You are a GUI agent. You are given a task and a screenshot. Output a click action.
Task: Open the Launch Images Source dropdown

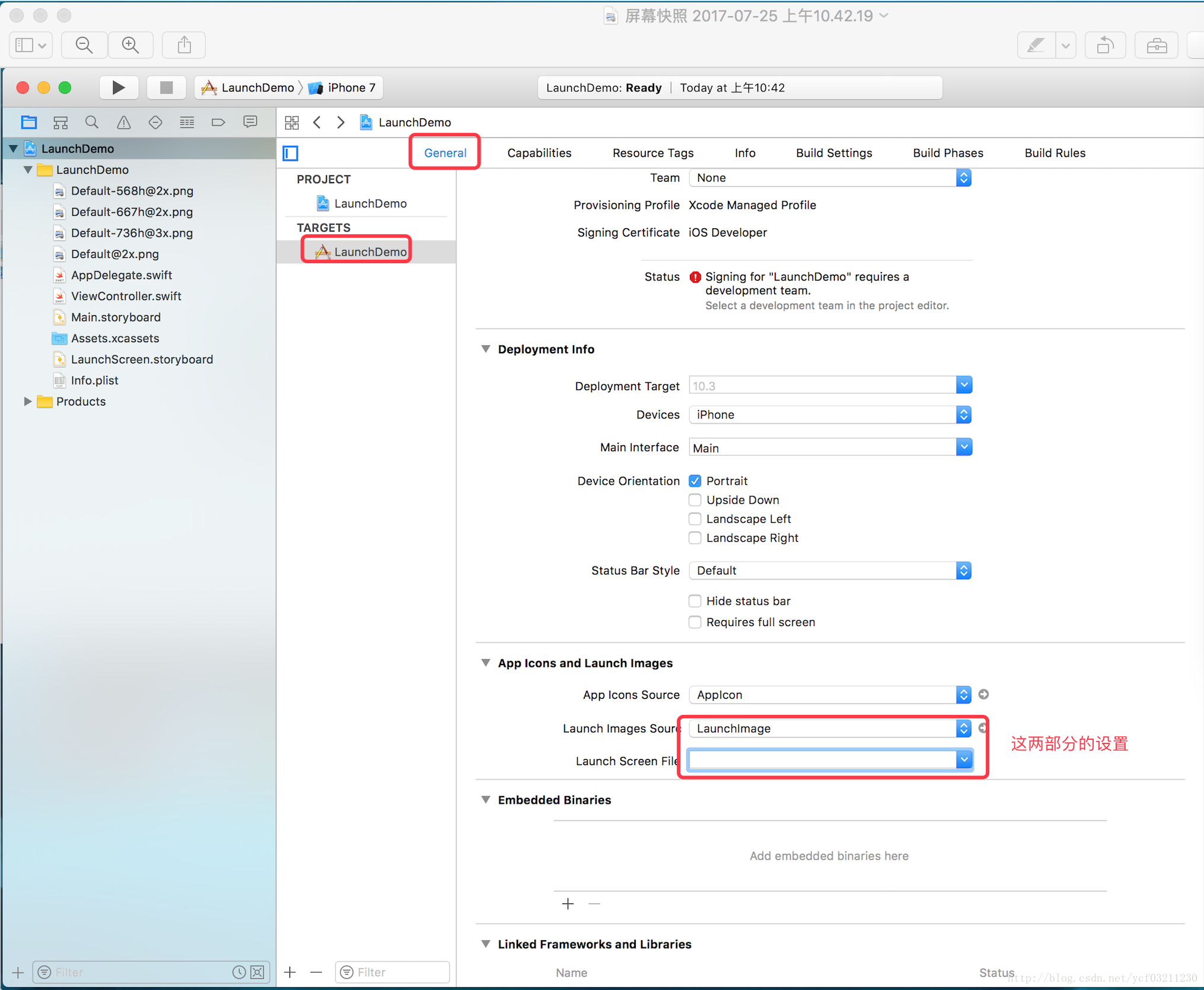(x=830, y=729)
